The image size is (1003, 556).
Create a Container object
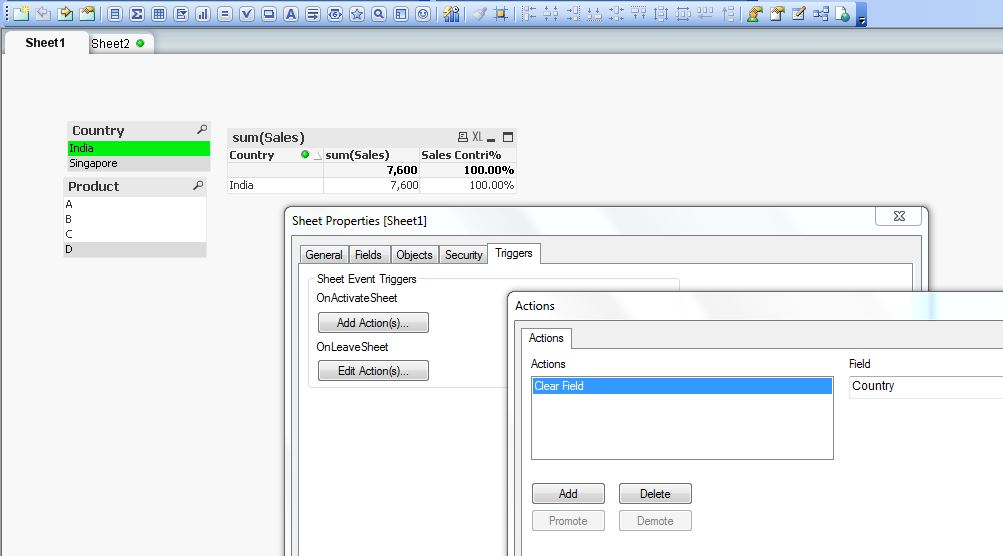click(400, 13)
